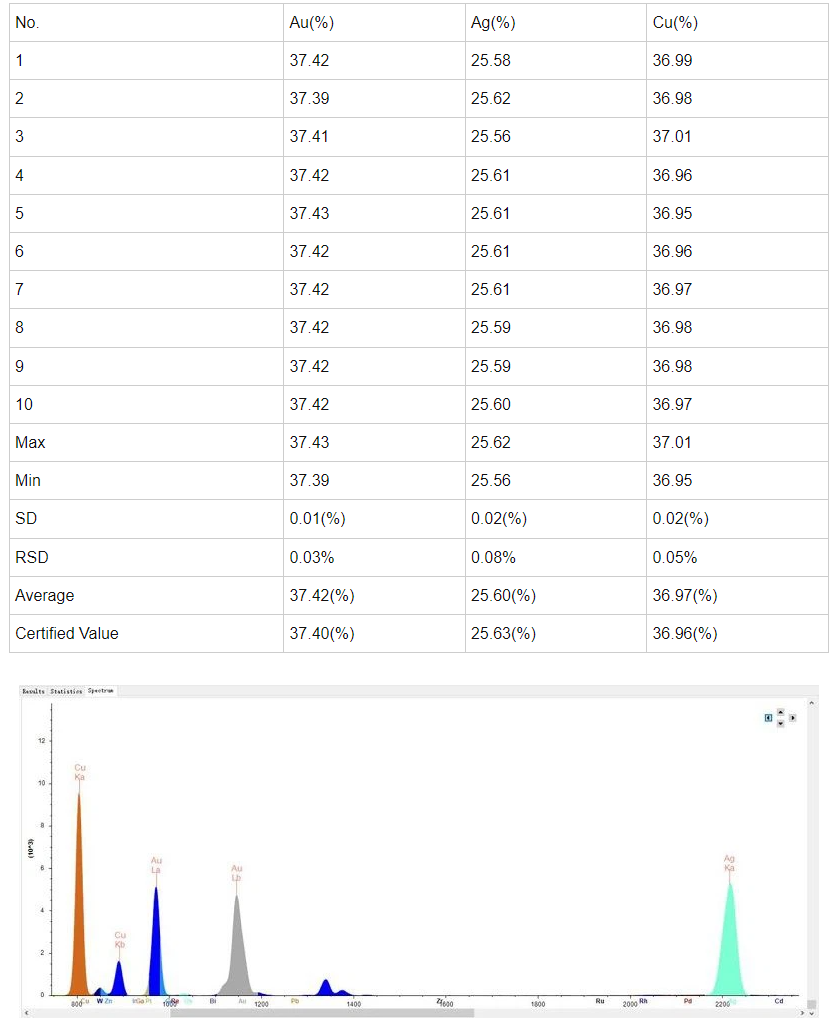Click the vertical scrollbar up arrow
This screenshot has width=836, height=1027.
click(811, 704)
